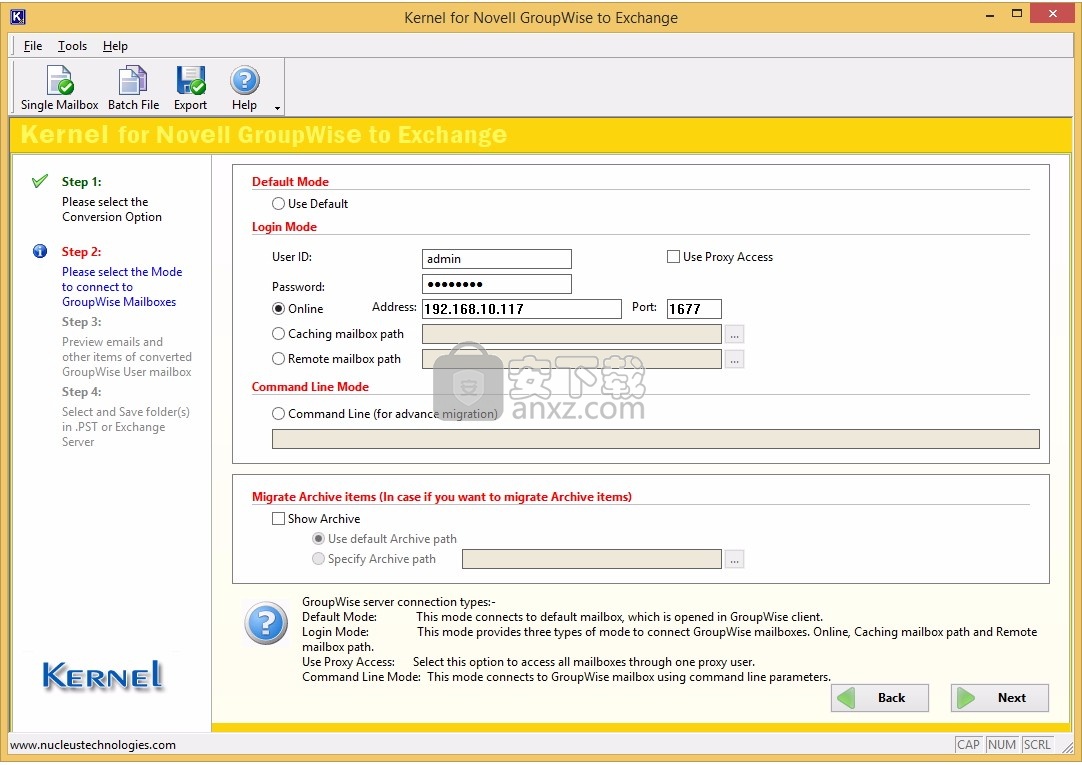Click Step 2 connect to GroupWise Mailboxes text
1082x765 pixels.
point(122,286)
